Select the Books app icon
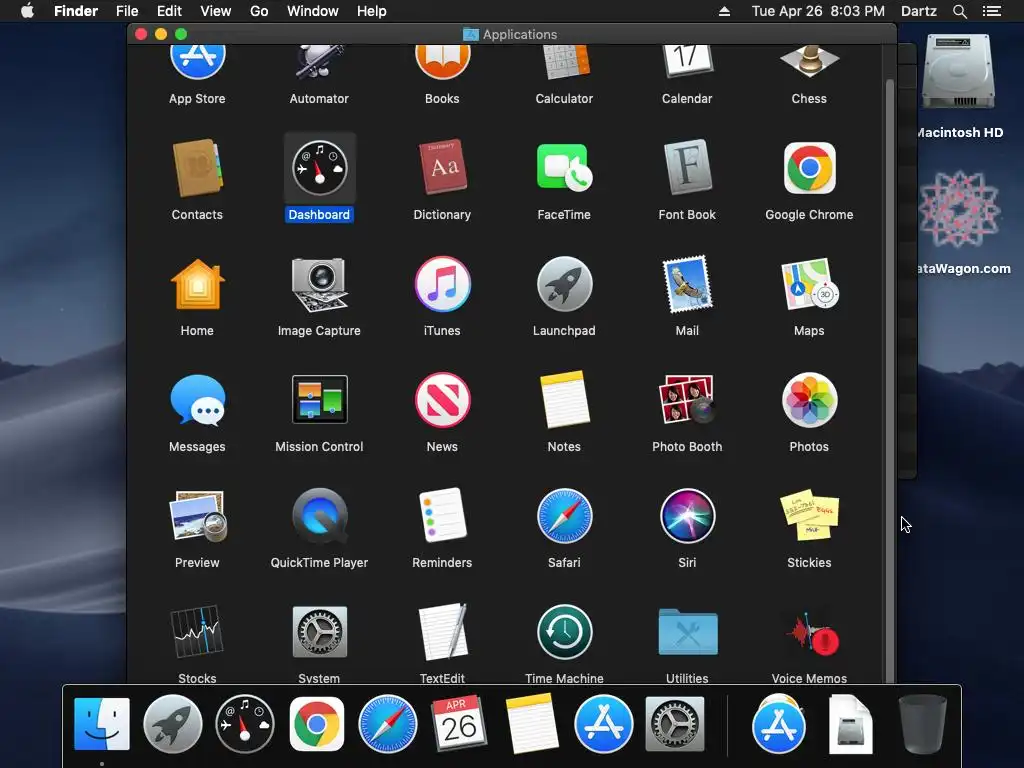The height and width of the screenshot is (768, 1024). click(x=442, y=62)
